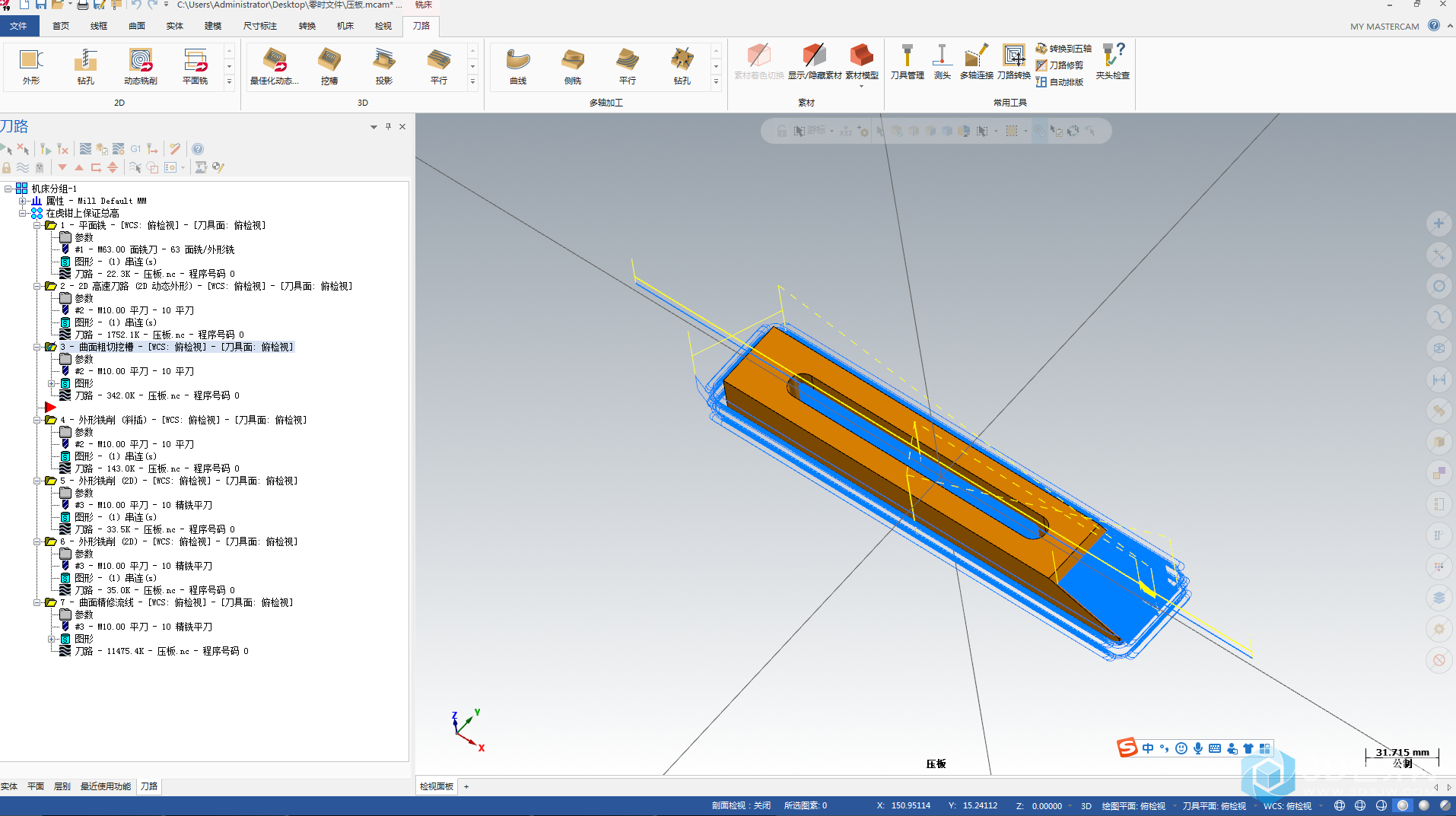The image size is (1456, 816).
Task: Select operation 3 曲面粗切挖槽 in tree
Action: [x=177, y=347]
